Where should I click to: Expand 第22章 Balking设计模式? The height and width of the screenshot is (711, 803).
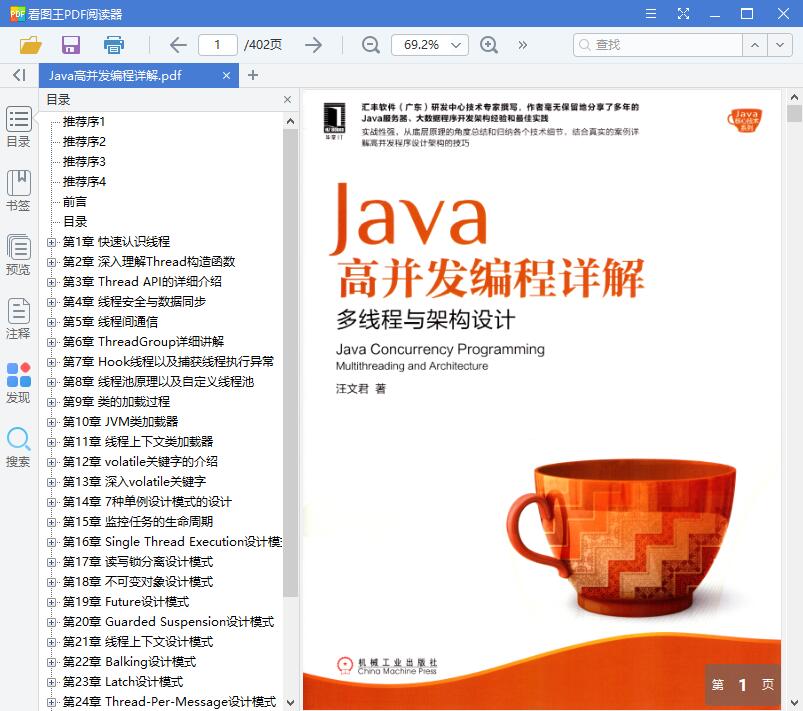(51, 662)
